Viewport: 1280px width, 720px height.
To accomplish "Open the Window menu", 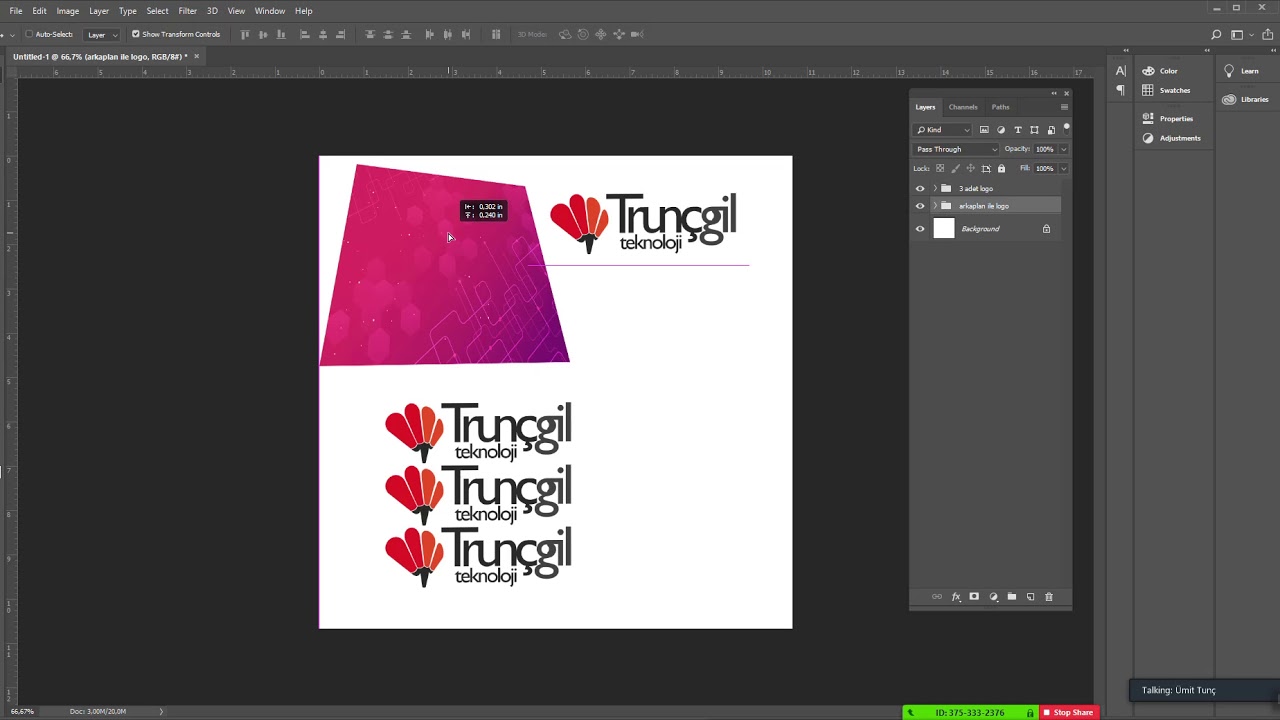I will 270,11.
